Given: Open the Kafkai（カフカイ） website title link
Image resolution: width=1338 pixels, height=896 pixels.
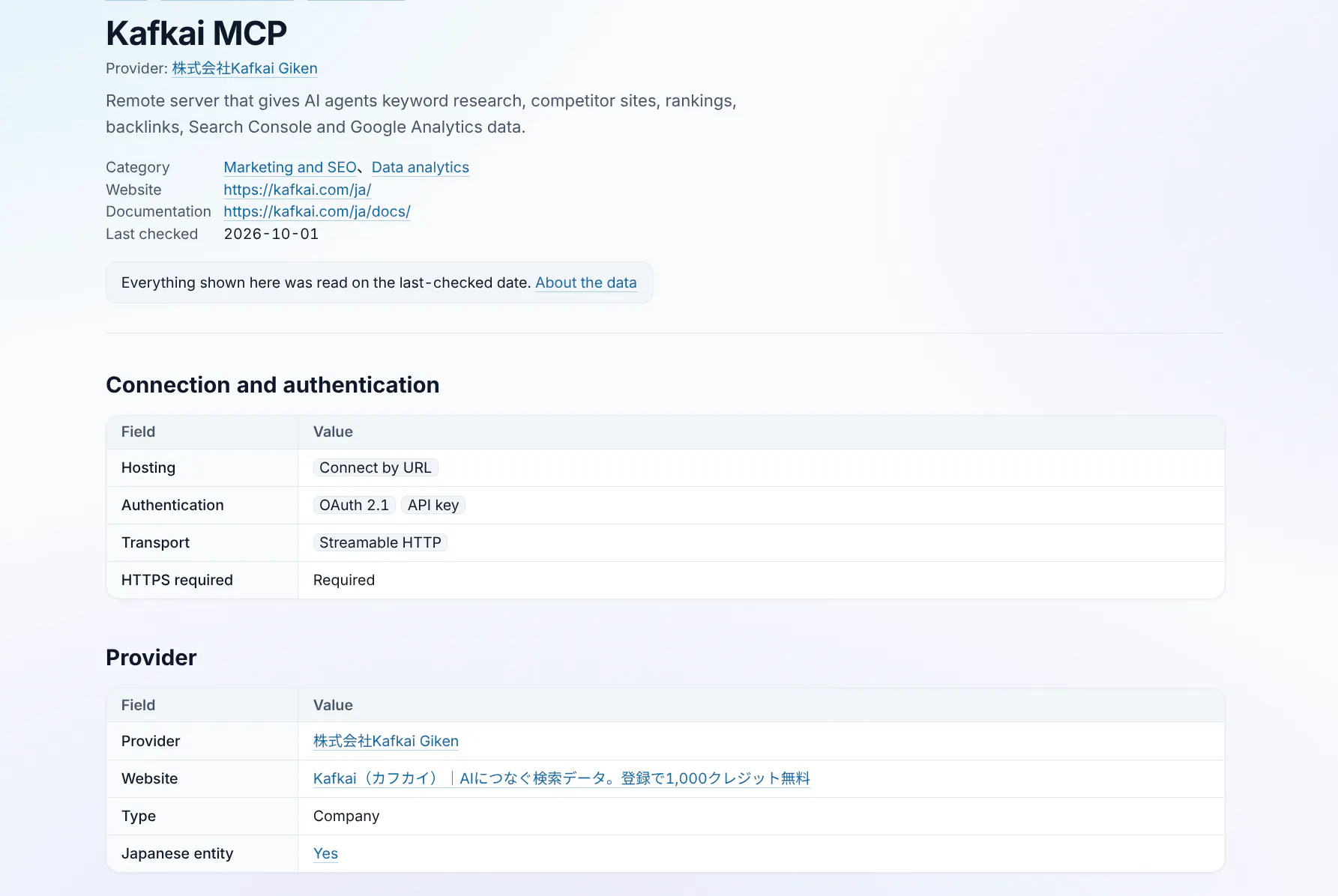Looking at the screenshot, I should point(561,778).
